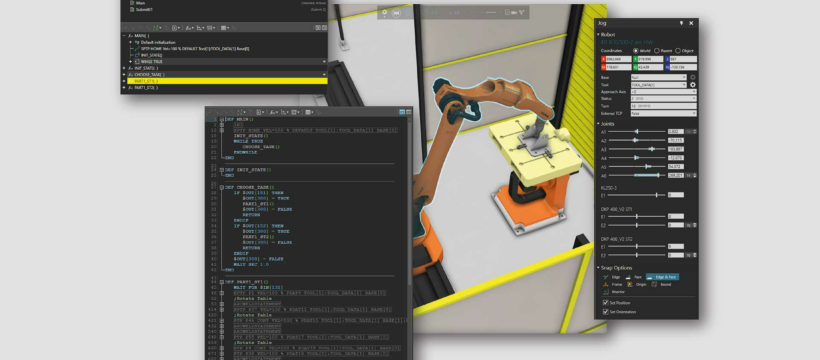Toggle Set Position checkbox
Viewport: 820px width, 360px height.
[x=606, y=303]
